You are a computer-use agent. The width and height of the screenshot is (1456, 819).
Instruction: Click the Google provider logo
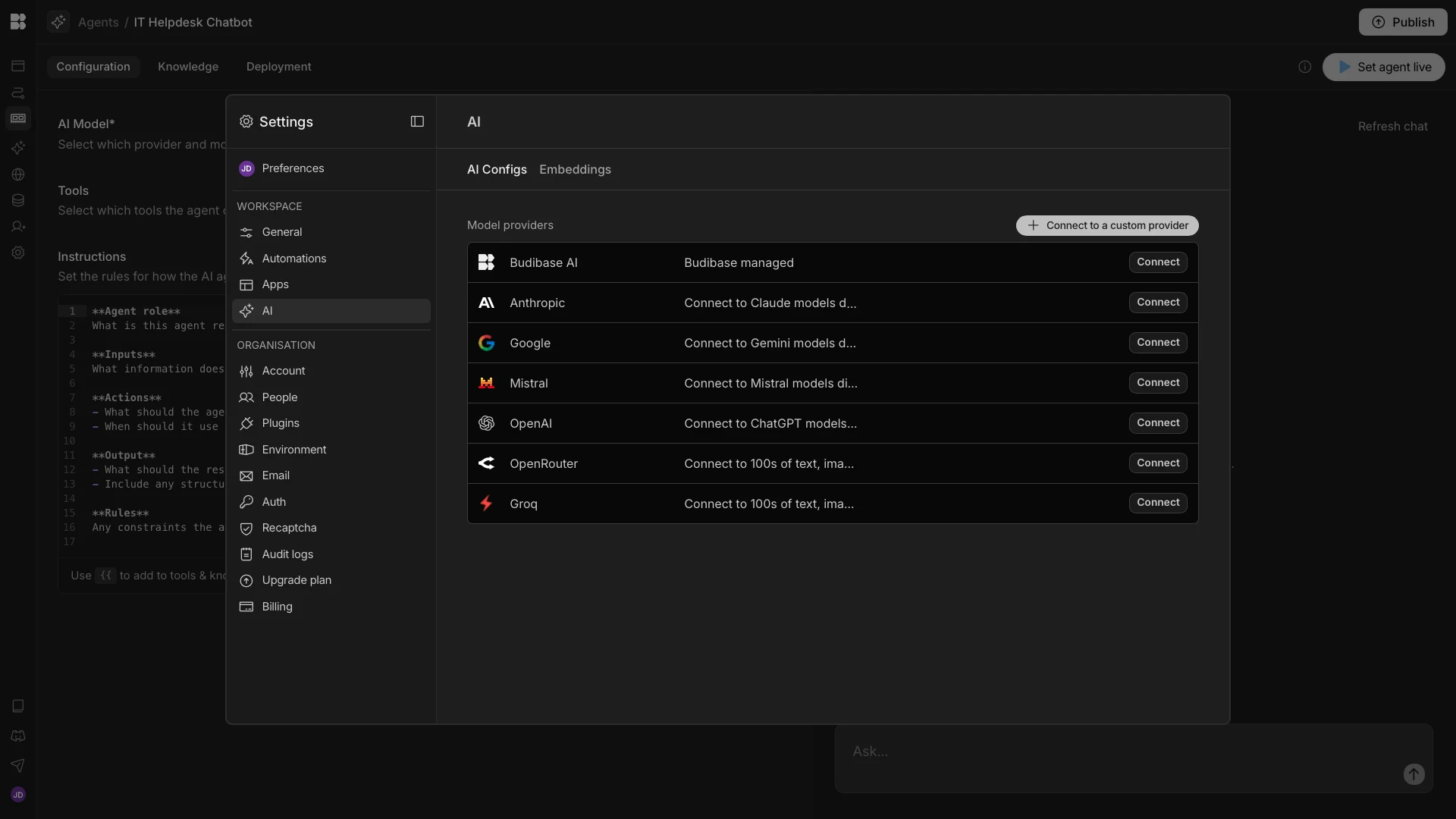pos(487,343)
